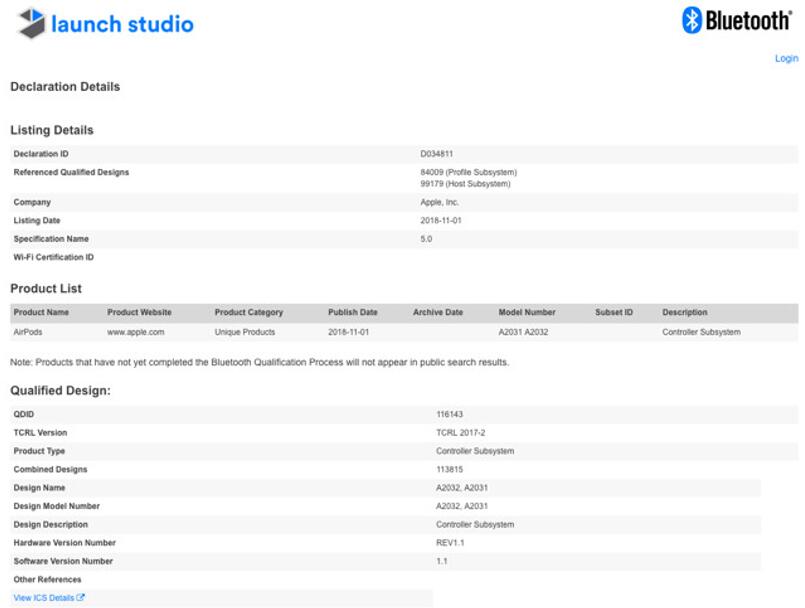
Task: Click the 84009 (Profile Subsystem) entry
Action: (469, 172)
